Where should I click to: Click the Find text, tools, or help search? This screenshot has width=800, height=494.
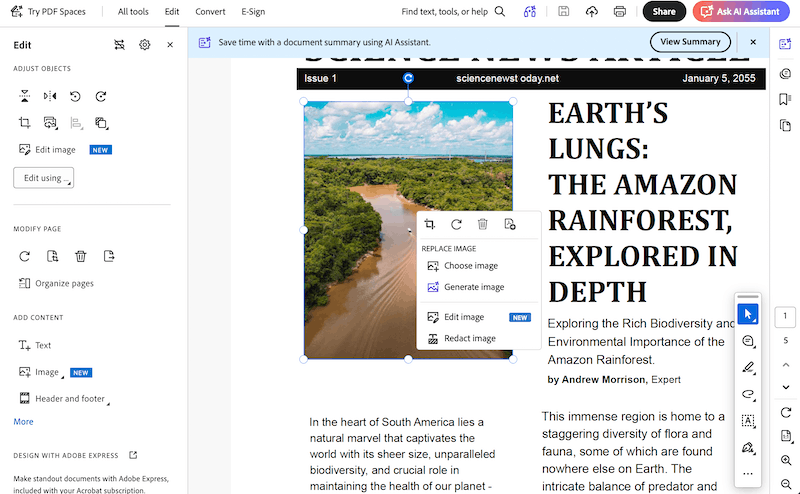click(x=453, y=11)
